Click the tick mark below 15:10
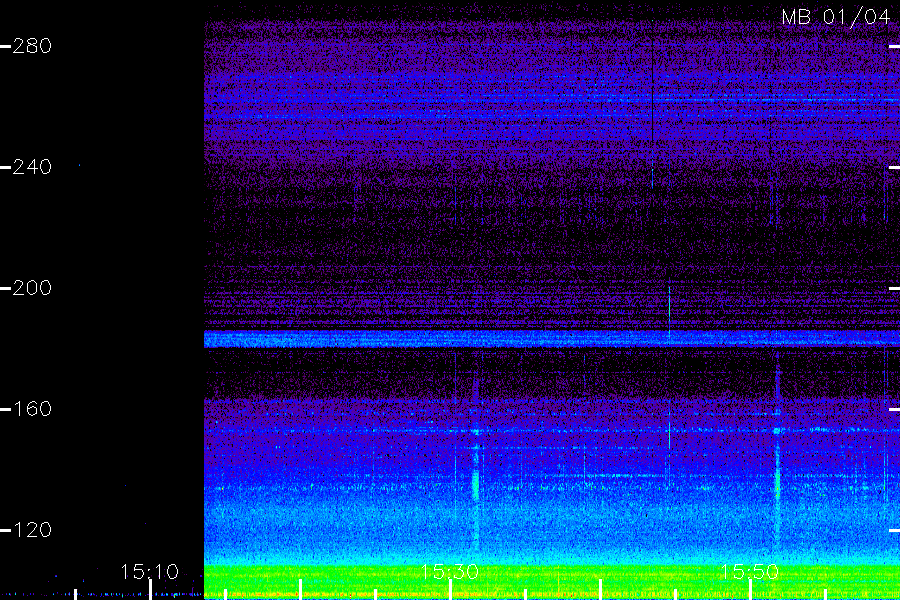The width and height of the screenshot is (900, 600). tap(150, 590)
